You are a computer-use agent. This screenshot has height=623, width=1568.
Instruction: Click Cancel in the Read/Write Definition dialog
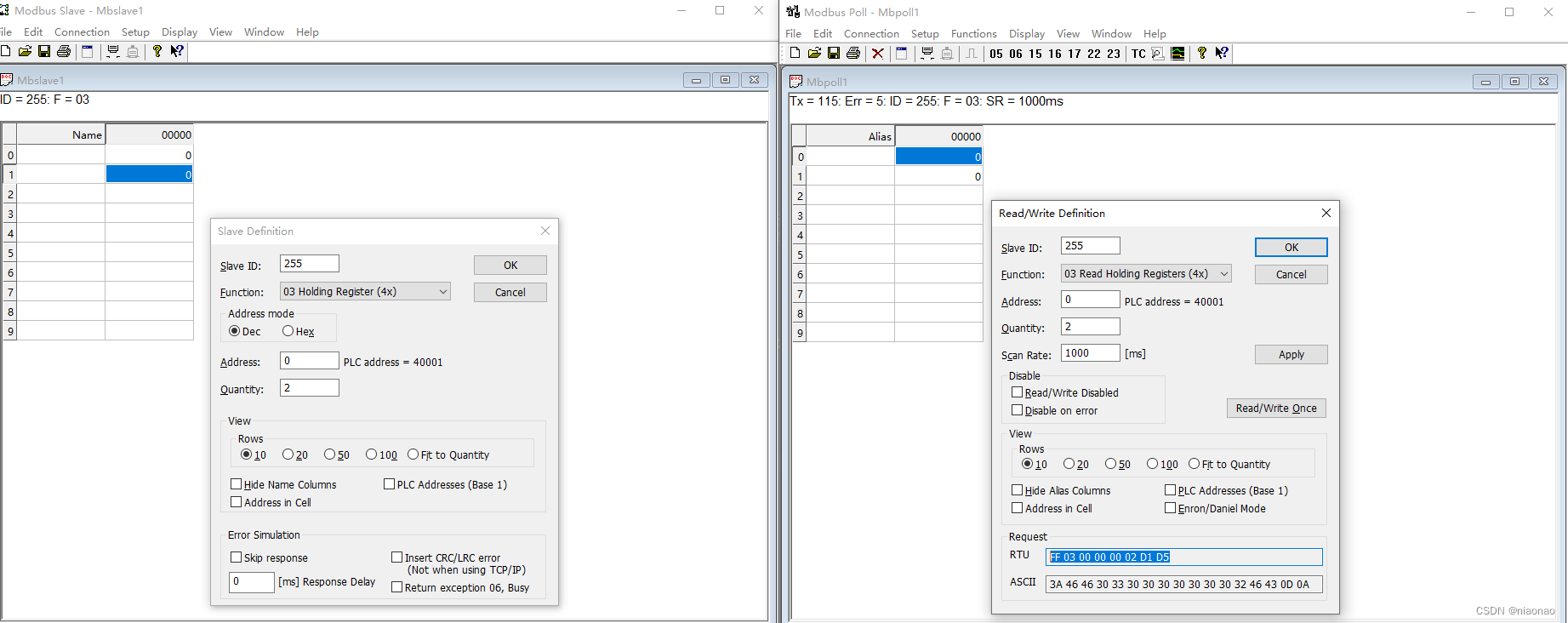coord(1291,274)
